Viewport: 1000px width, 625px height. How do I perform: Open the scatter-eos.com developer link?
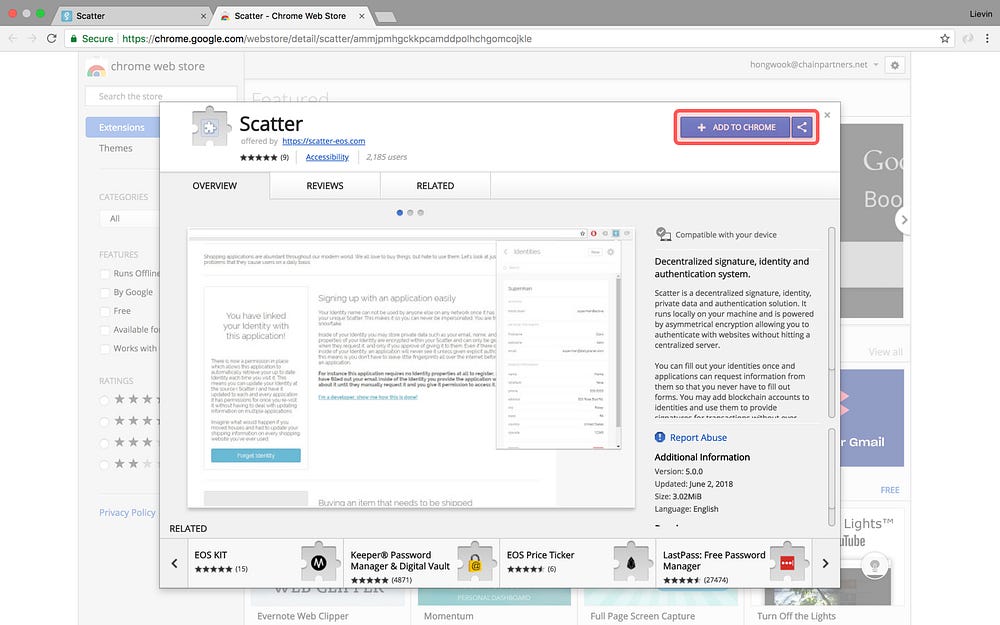click(x=323, y=141)
